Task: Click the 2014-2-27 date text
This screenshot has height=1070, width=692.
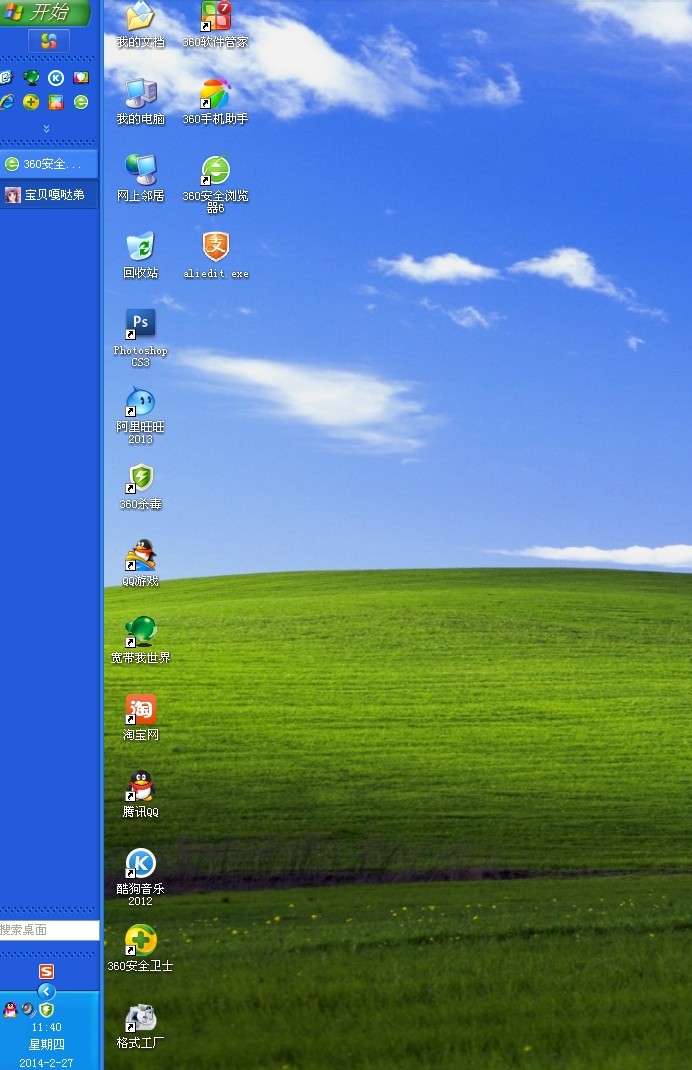Action: [46, 1062]
